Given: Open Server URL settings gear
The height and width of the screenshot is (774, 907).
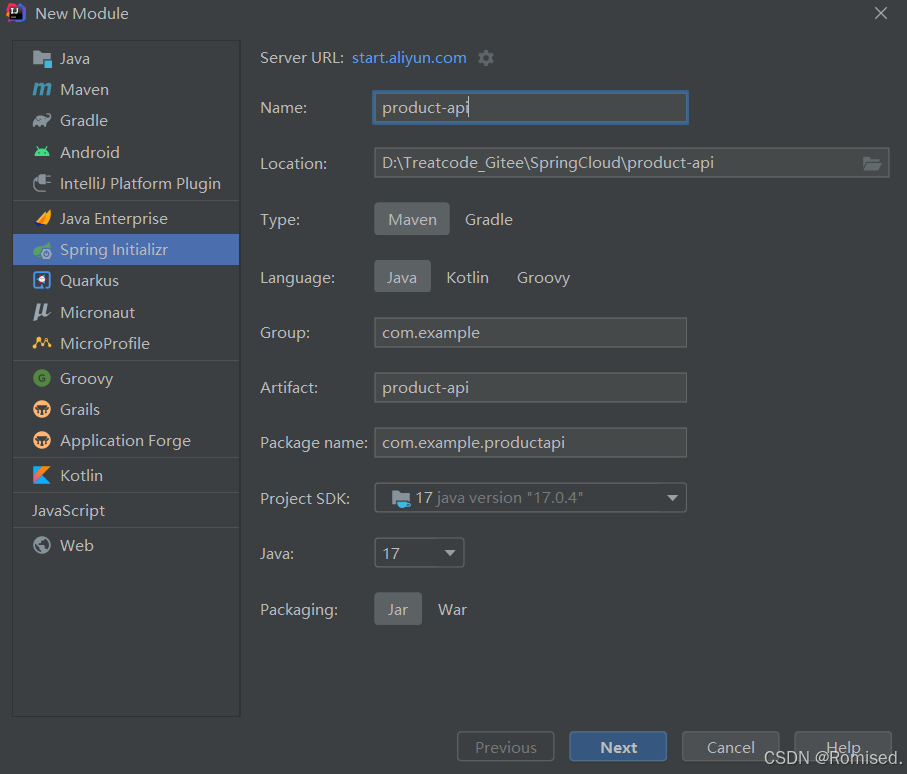Looking at the screenshot, I should (486, 58).
